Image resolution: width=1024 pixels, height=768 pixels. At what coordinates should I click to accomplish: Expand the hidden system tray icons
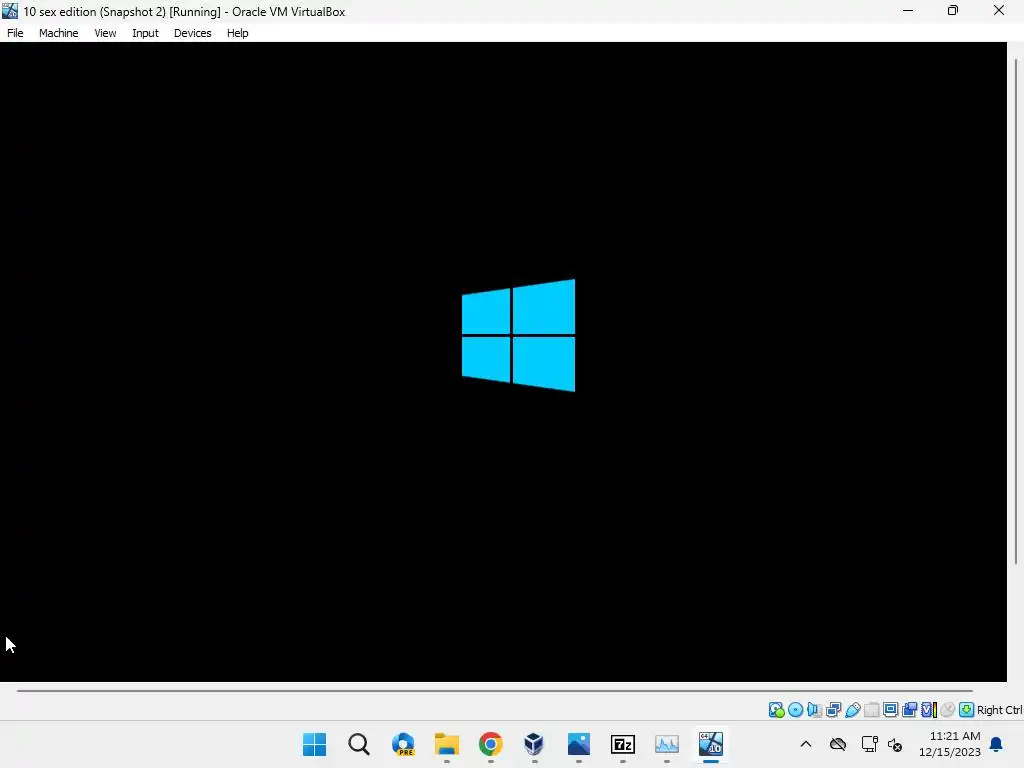point(806,744)
